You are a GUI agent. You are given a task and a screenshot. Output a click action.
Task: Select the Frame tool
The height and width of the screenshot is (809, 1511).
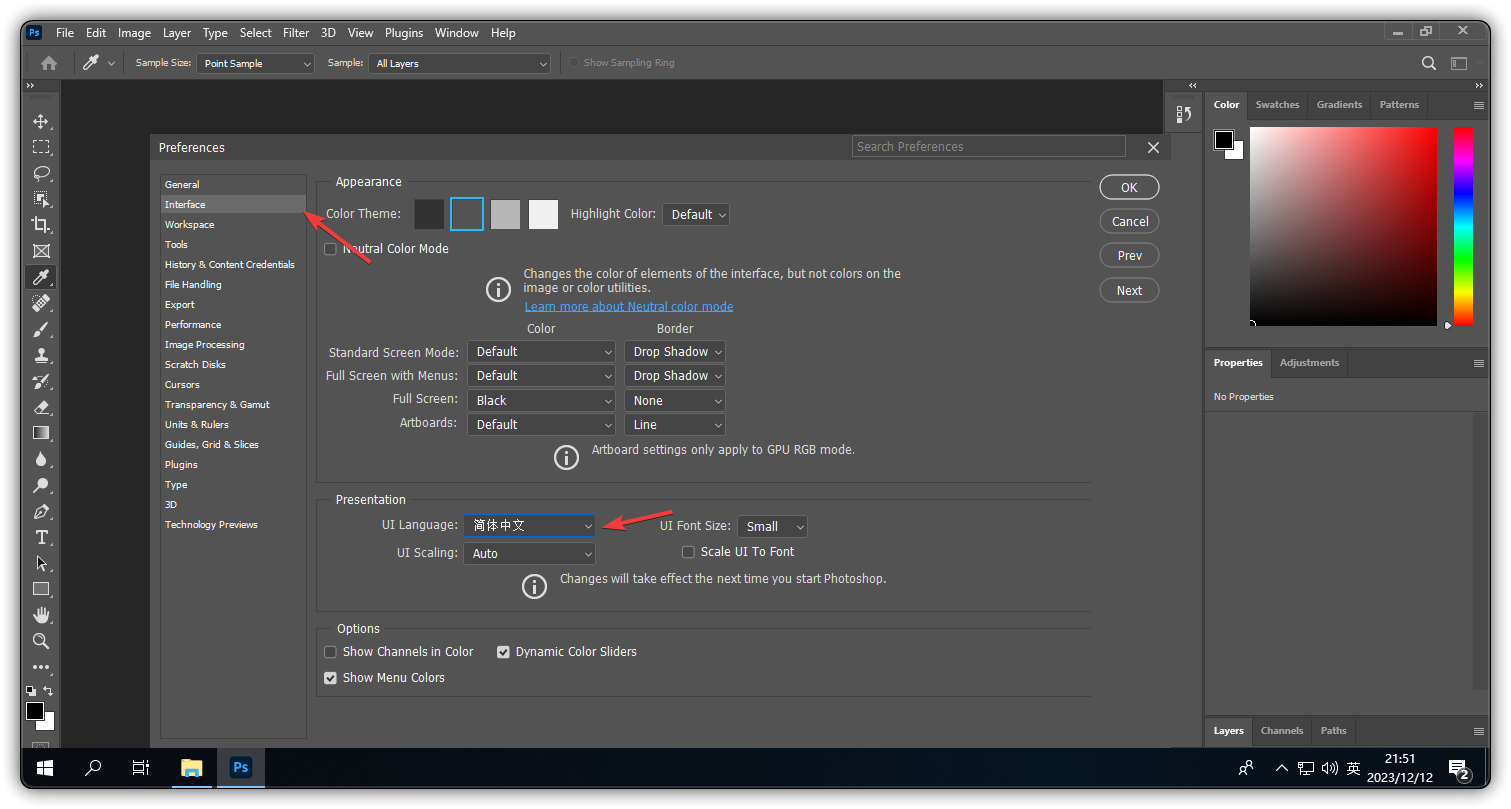coord(41,251)
